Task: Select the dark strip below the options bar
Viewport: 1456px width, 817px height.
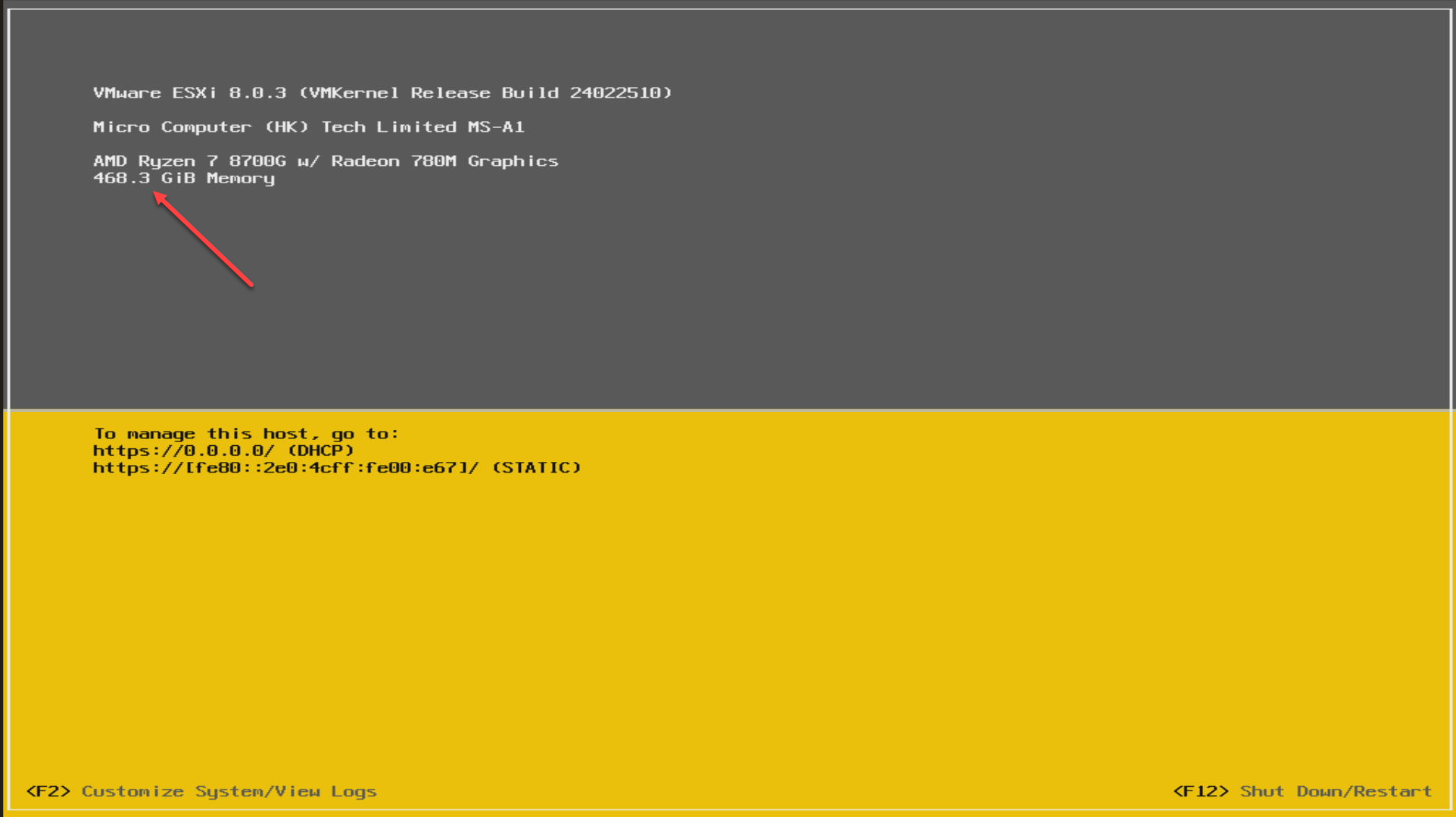Action: click(727, 812)
